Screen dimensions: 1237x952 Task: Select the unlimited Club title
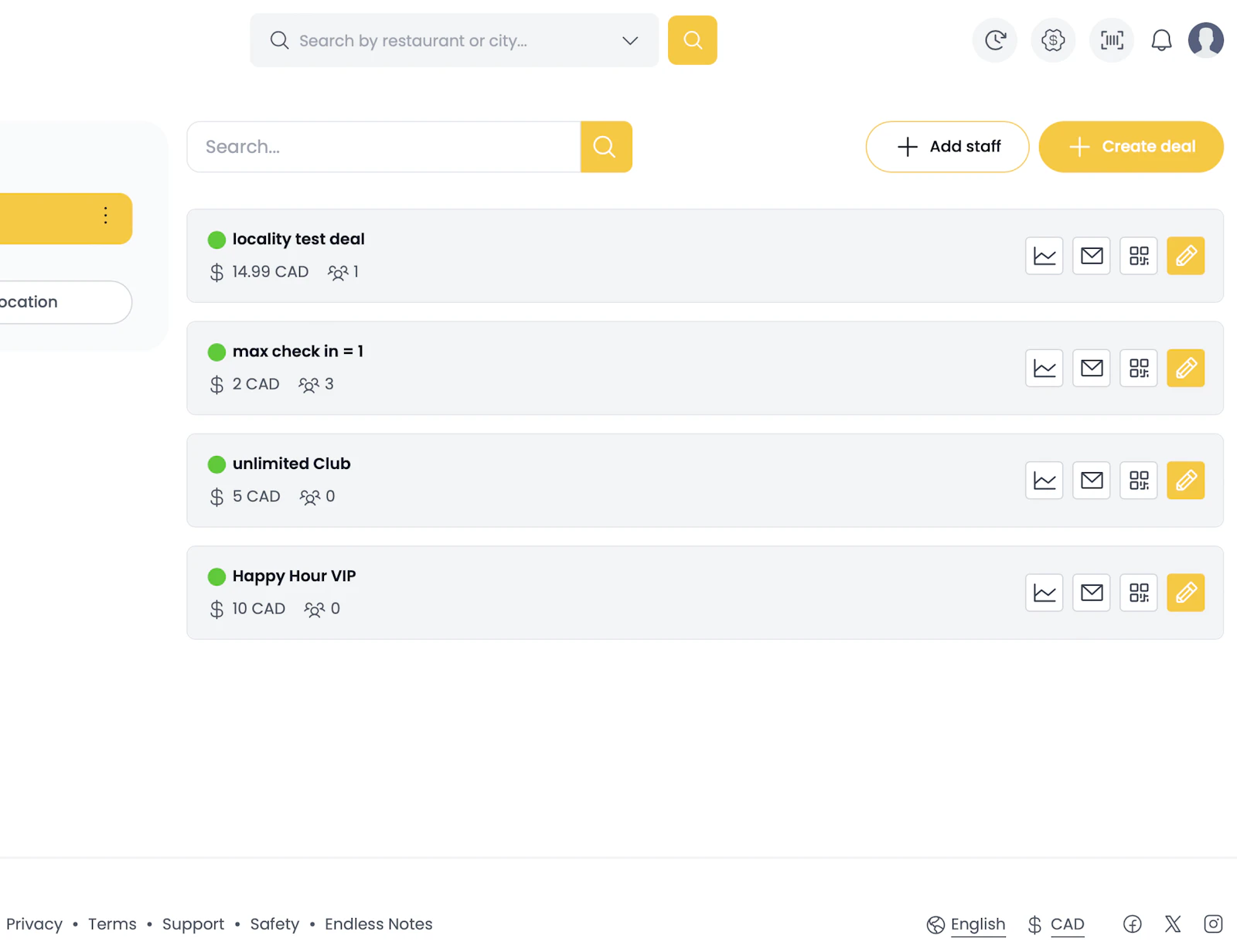(291, 464)
